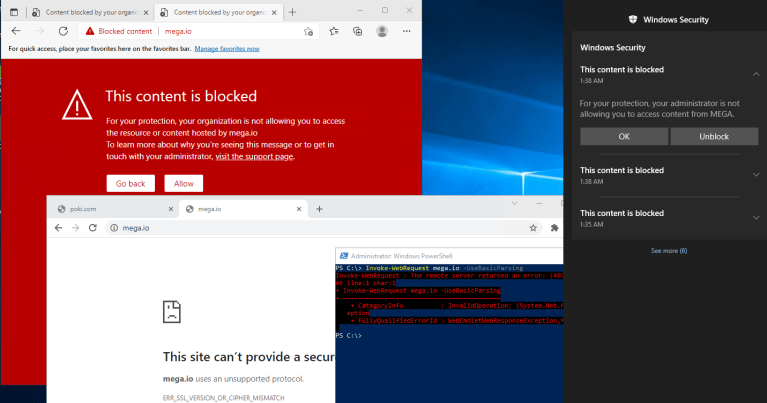The height and width of the screenshot is (403, 767).
Task: Click sad page error icon in Chrome
Action: point(172,312)
